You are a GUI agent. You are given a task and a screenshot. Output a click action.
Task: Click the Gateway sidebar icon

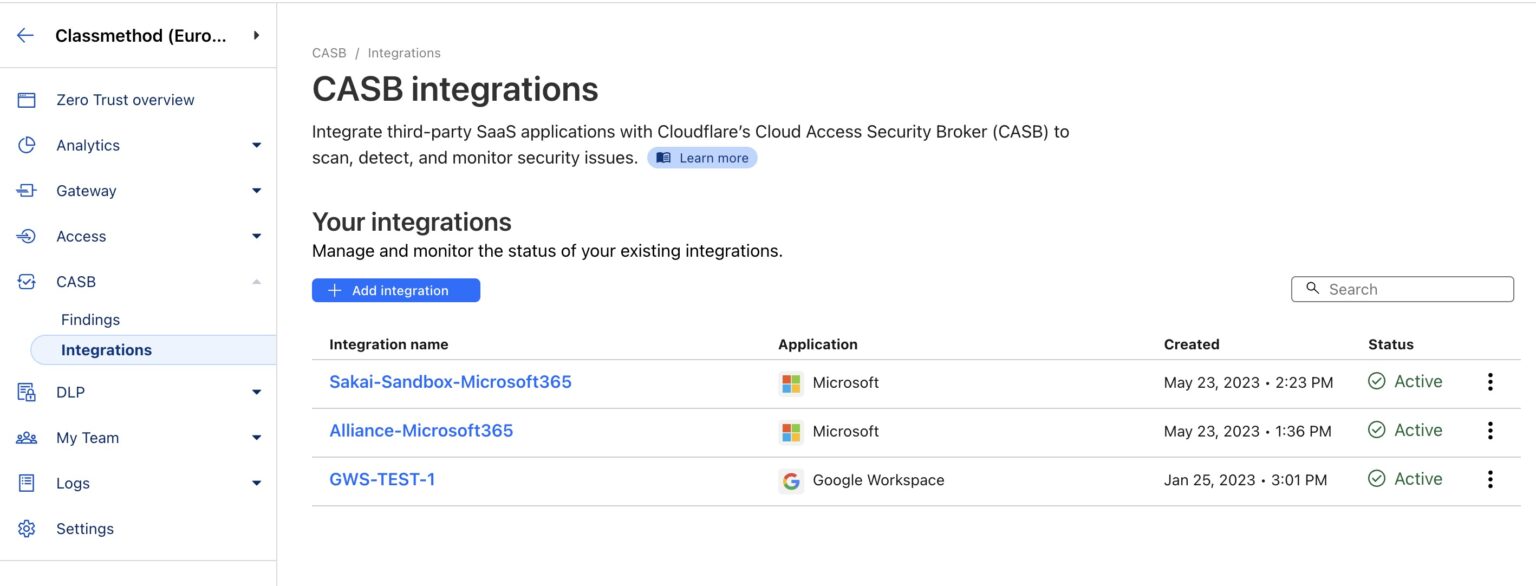coord(24,190)
